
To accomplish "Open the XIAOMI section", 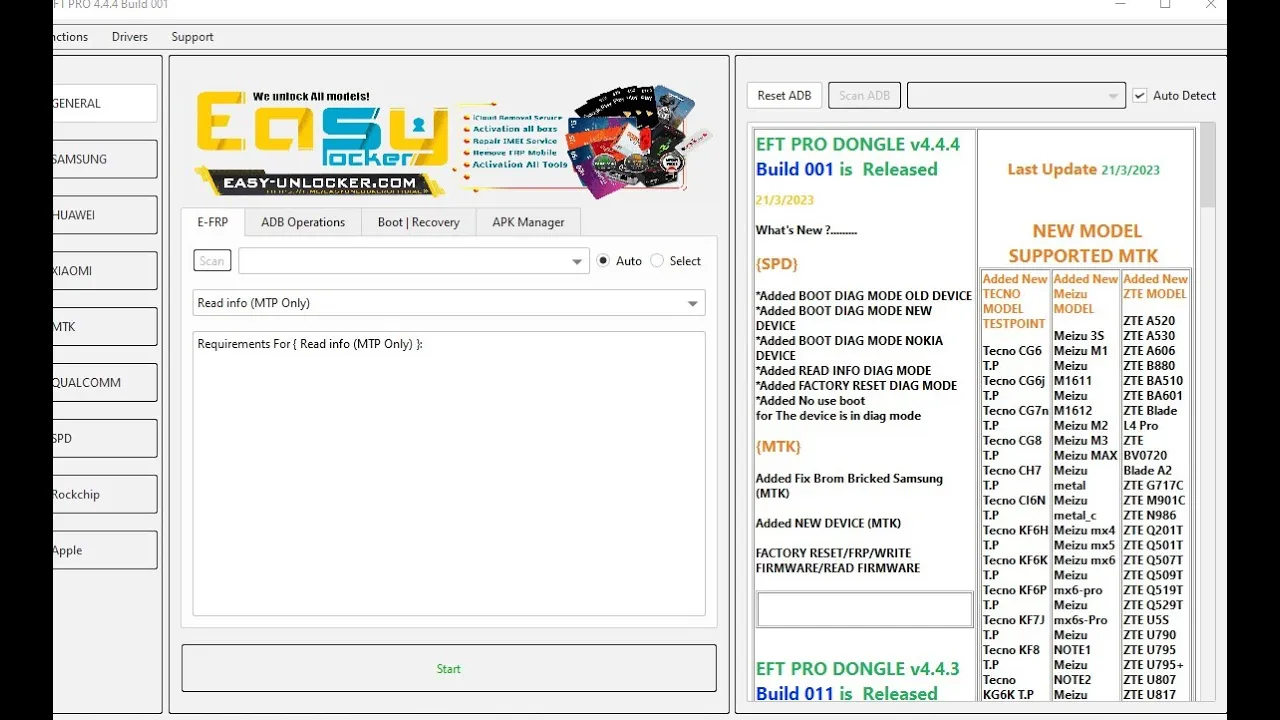I will pyautogui.click(x=105, y=271).
